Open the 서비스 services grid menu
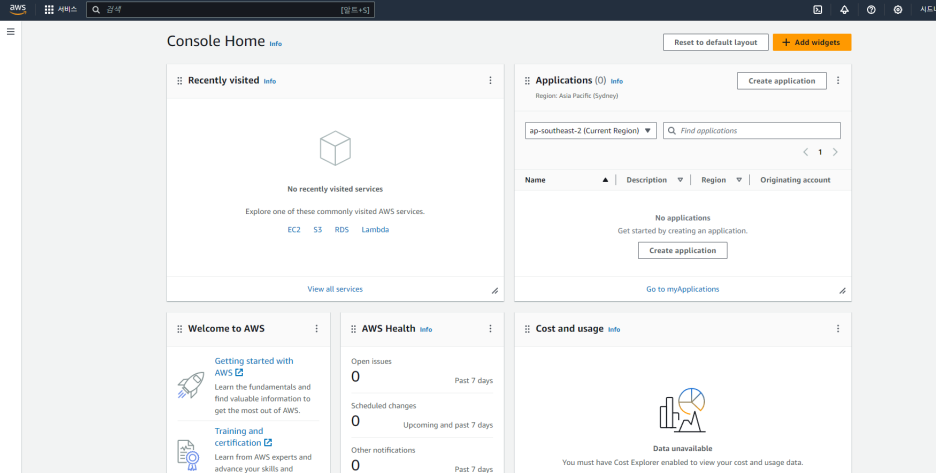Viewport: 936px width, 473px height. coord(61,10)
